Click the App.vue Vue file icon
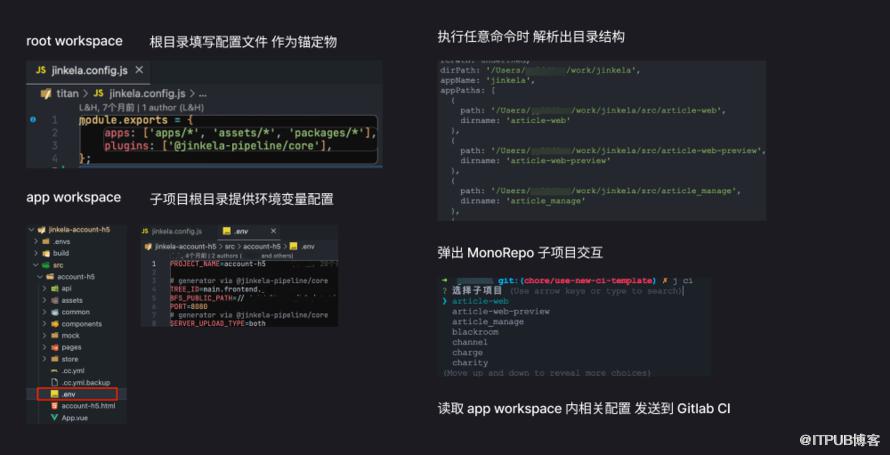Image resolution: width=890 pixels, height=455 pixels. click(x=54, y=418)
